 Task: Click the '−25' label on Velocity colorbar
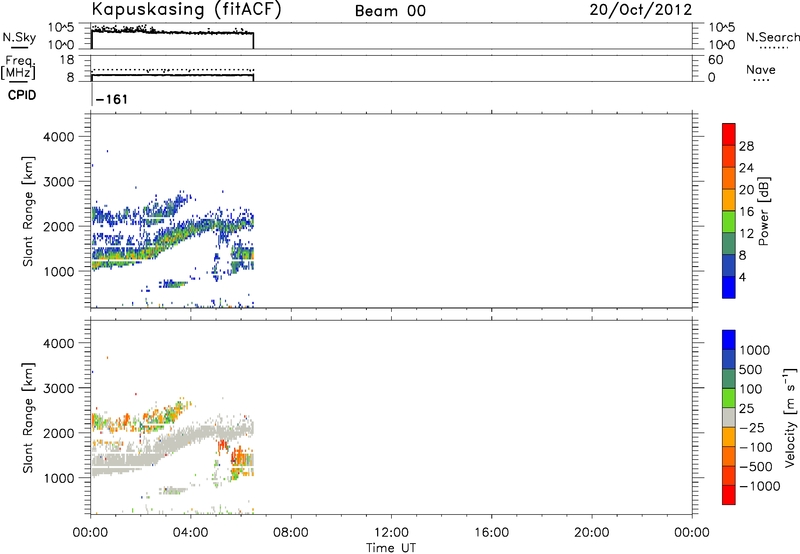pyautogui.click(x=752, y=428)
